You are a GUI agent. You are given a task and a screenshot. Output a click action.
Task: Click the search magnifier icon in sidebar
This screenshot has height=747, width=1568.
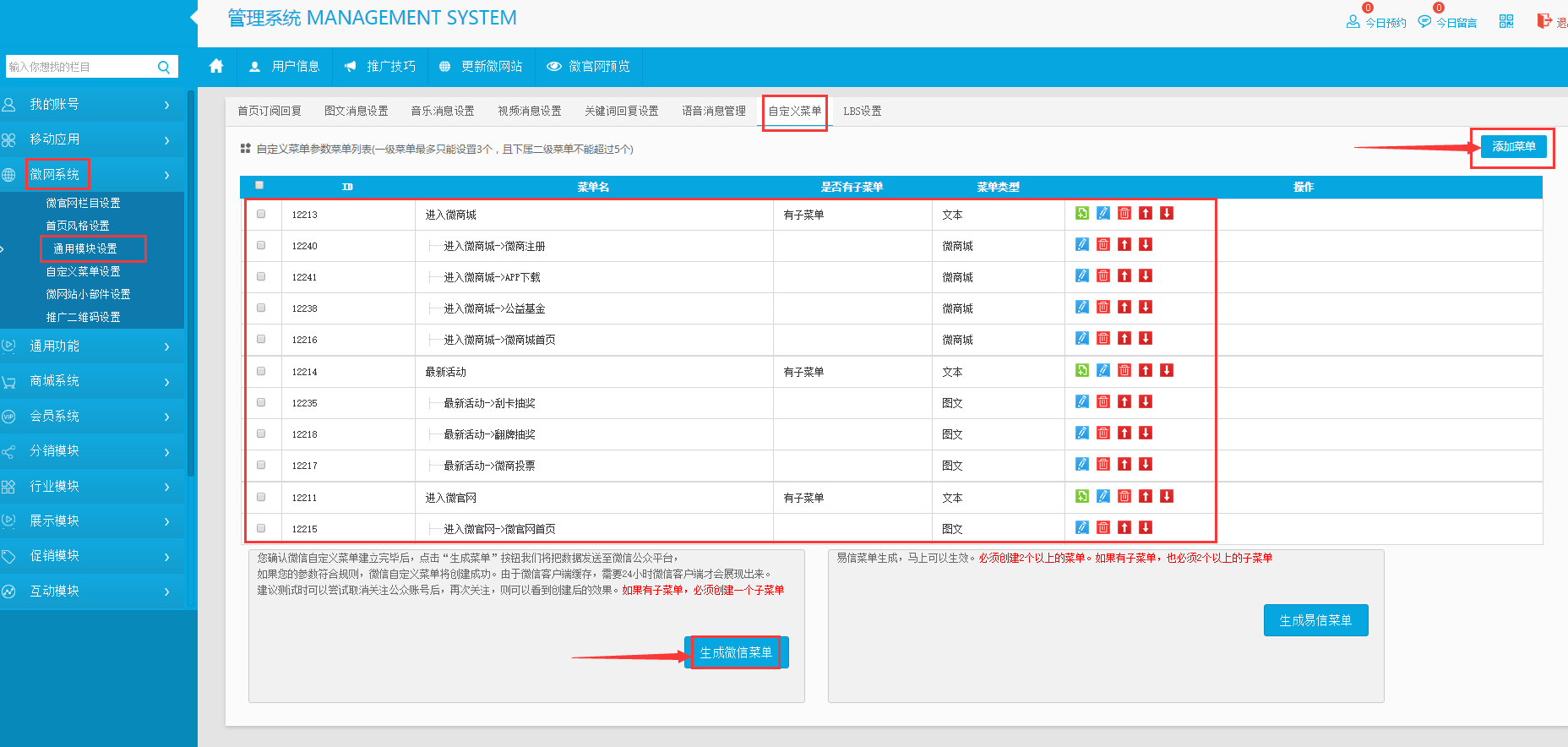point(164,67)
